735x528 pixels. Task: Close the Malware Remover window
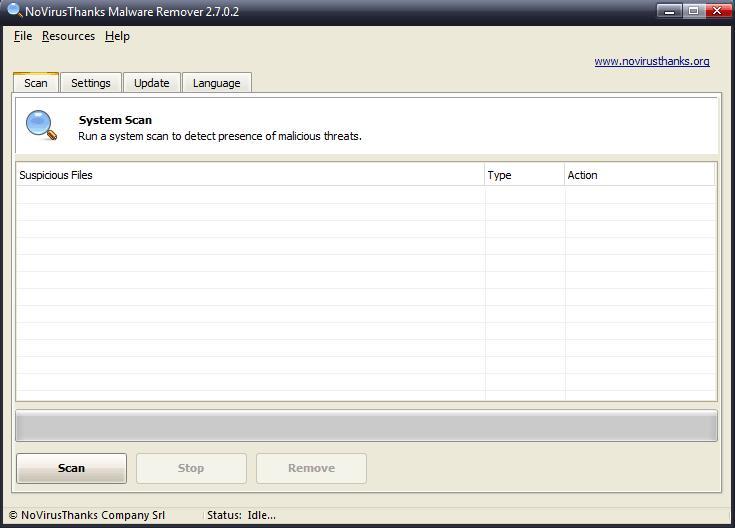click(x=718, y=11)
